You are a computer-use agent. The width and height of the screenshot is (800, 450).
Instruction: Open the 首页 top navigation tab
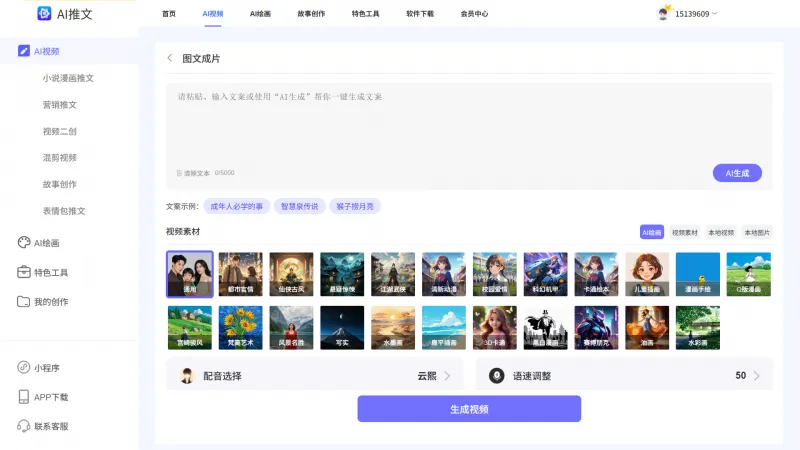tap(169, 14)
